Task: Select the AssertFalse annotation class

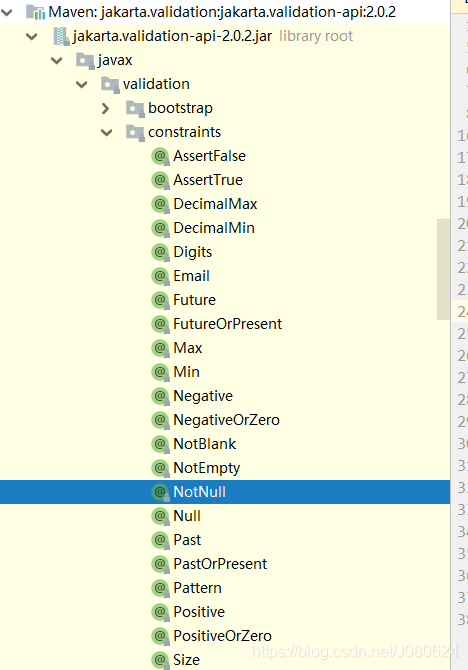Action: point(209,156)
